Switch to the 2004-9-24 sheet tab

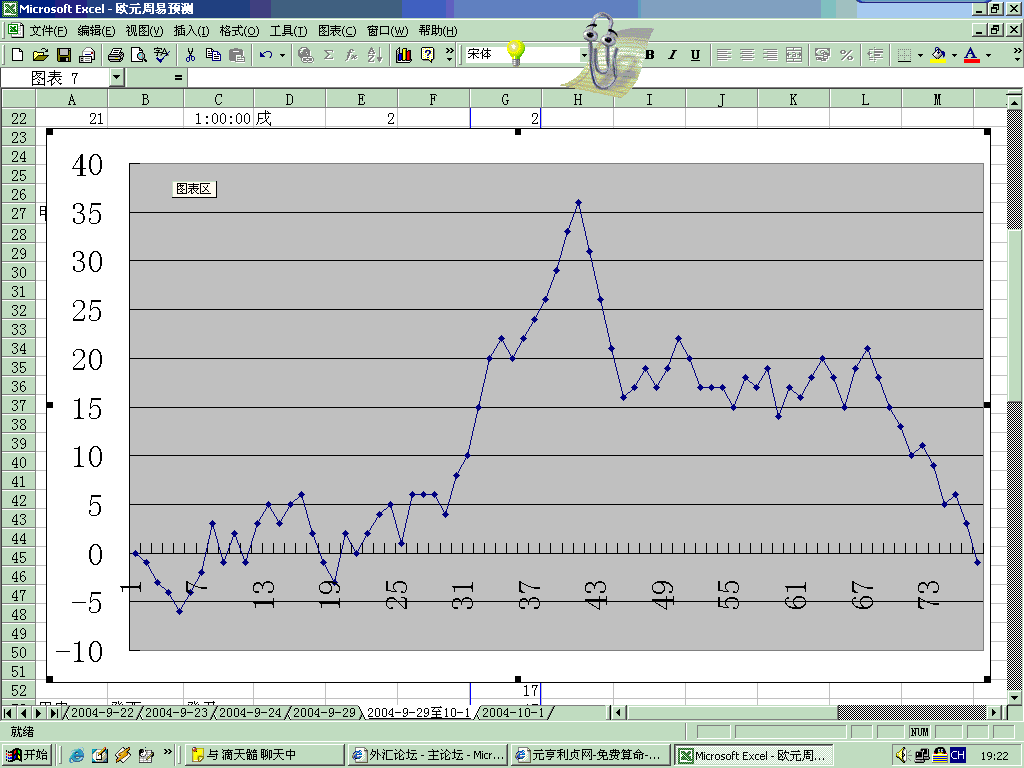point(249,713)
